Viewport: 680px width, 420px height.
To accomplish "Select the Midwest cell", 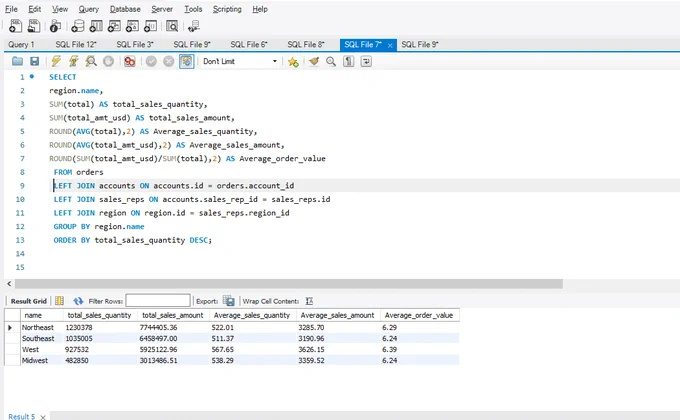I will 42,361.
